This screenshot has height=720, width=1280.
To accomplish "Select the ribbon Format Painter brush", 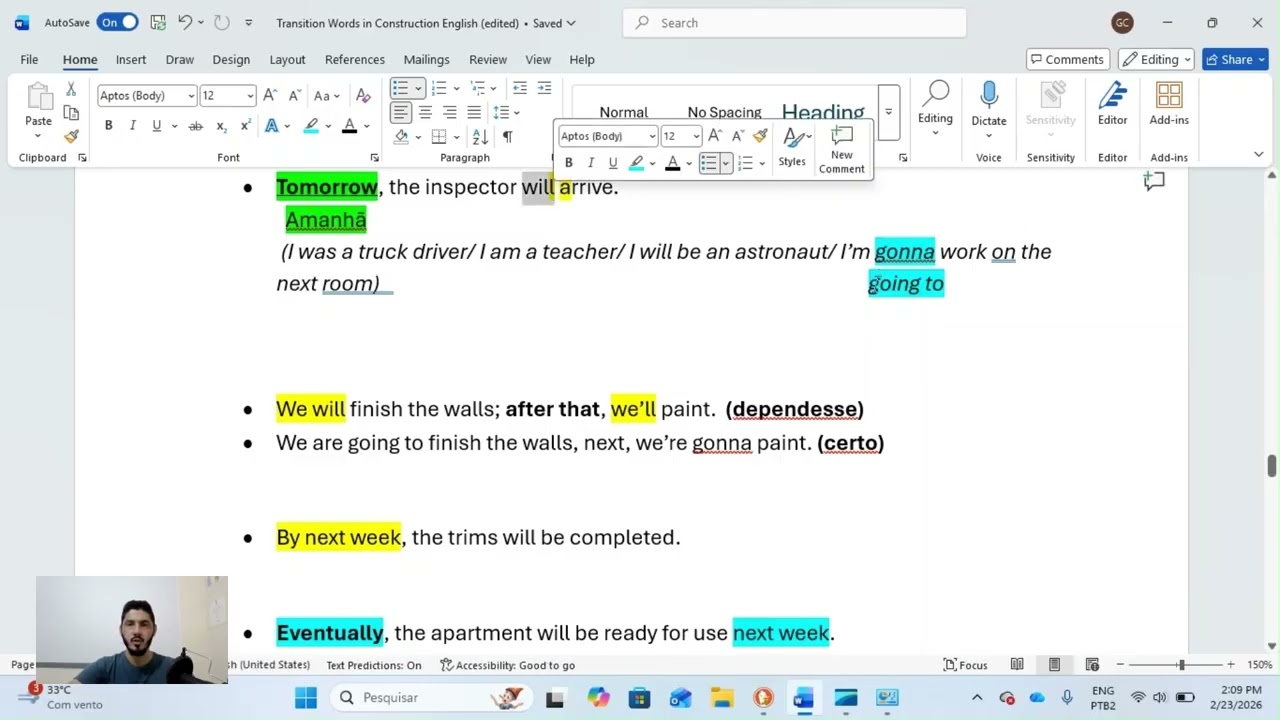I will [71, 136].
